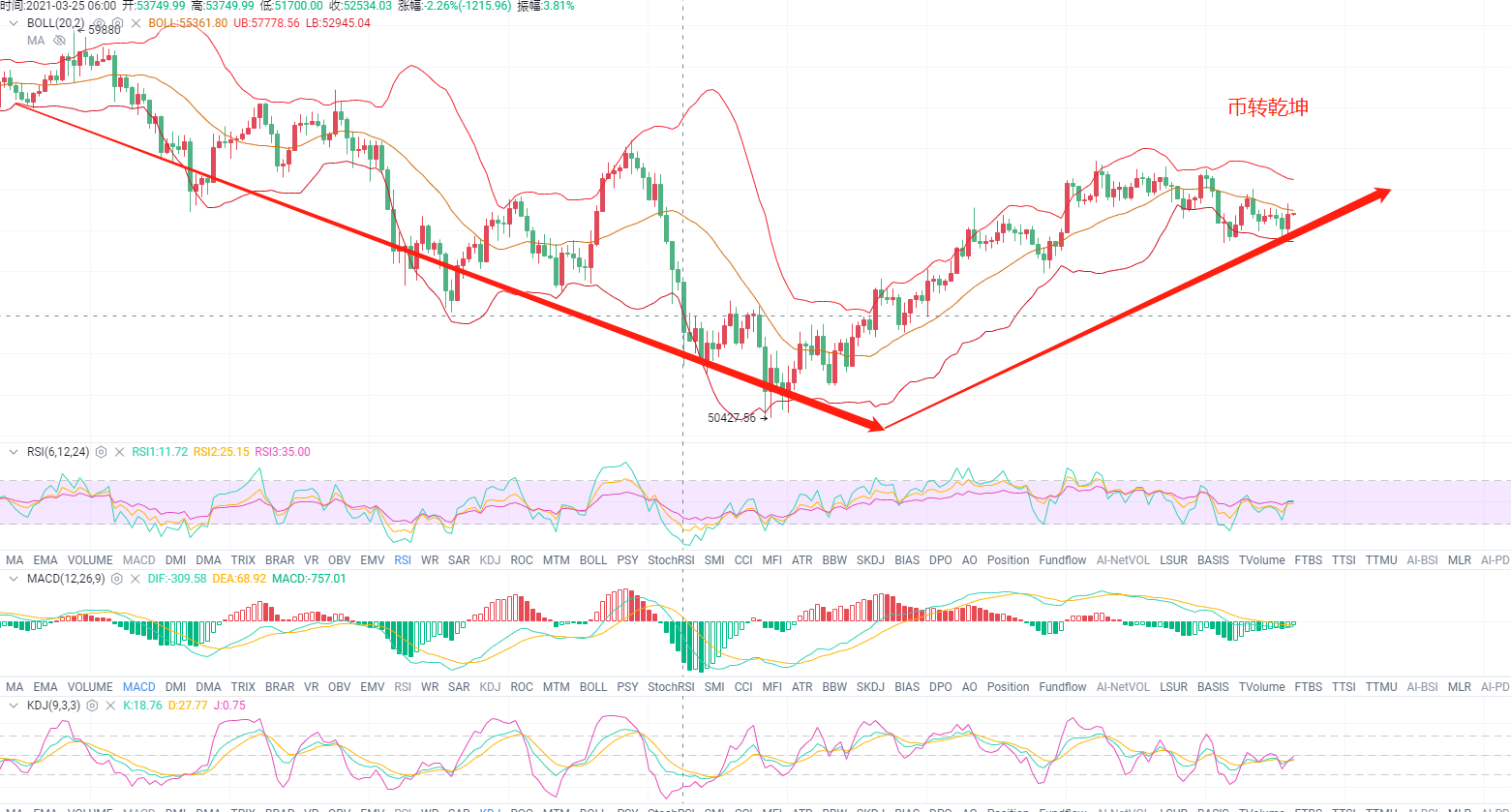Select BIAS tab in row under MACD chart
The width and height of the screenshot is (1511, 812).
tap(907, 687)
